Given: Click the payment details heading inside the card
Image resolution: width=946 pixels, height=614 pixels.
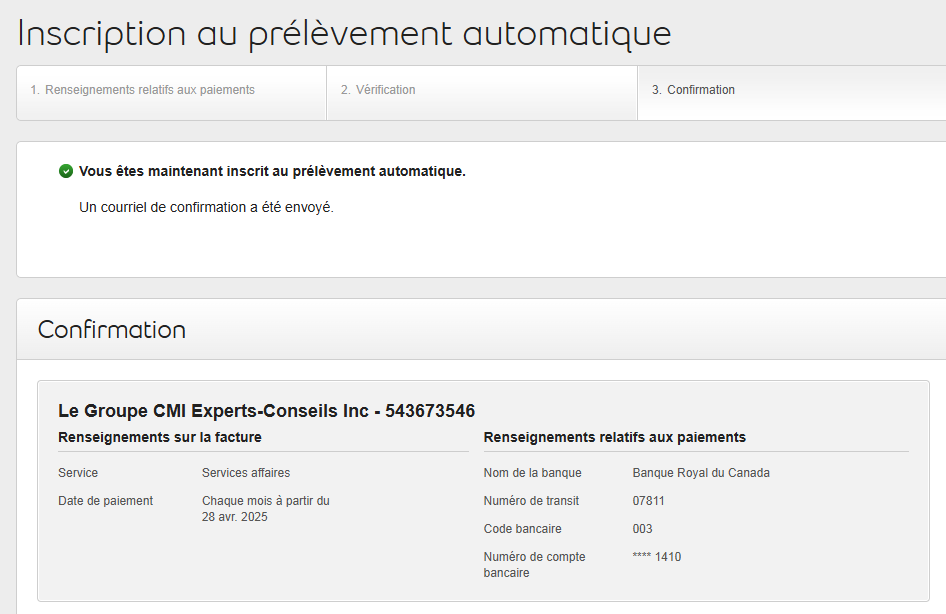Looking at the screenshot, I should pyautogui.click(x=614, y=437).
